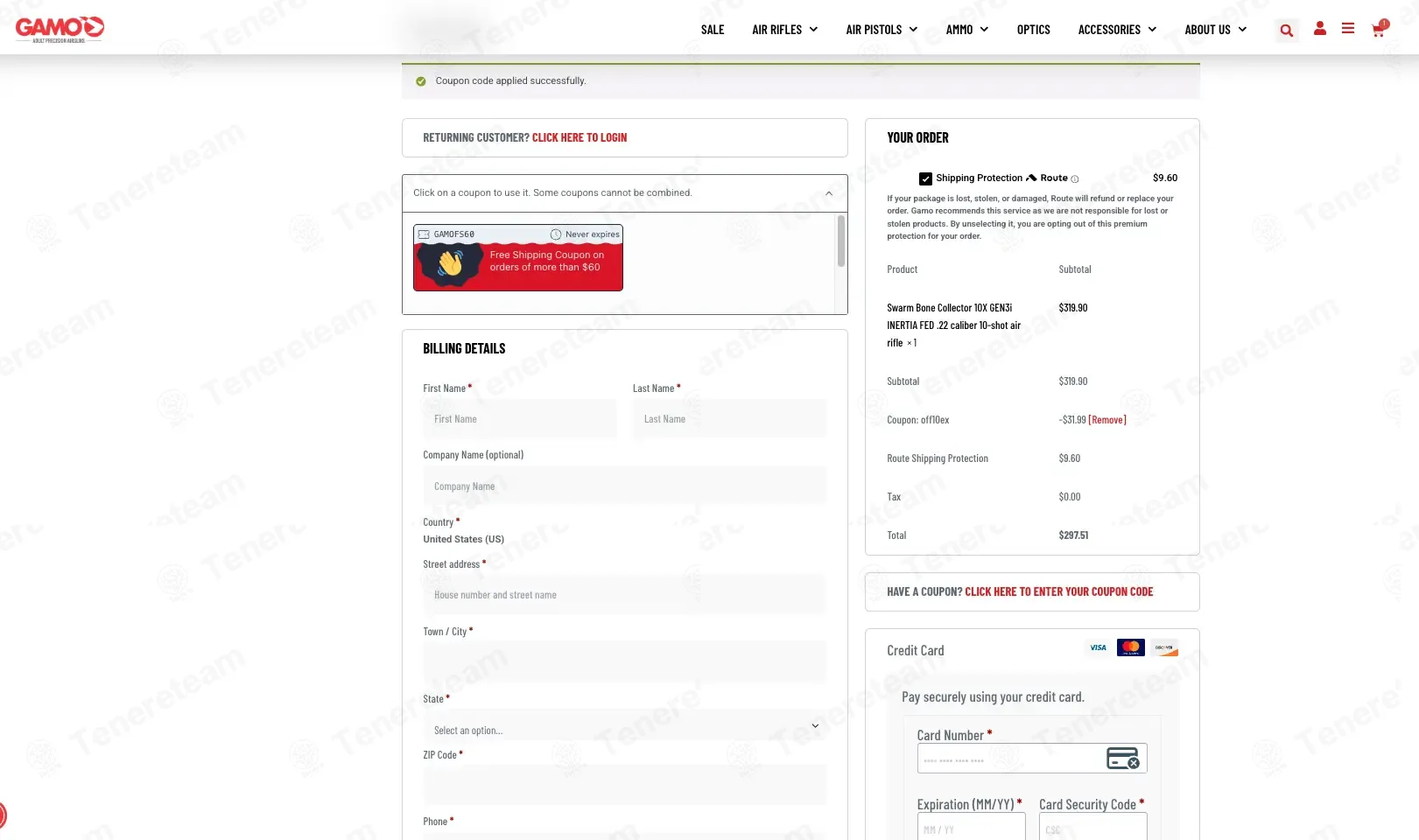Remove the off10ex coupon
The height and width of the screenshot is (840, 1419).
click(x=1107, y=420)
